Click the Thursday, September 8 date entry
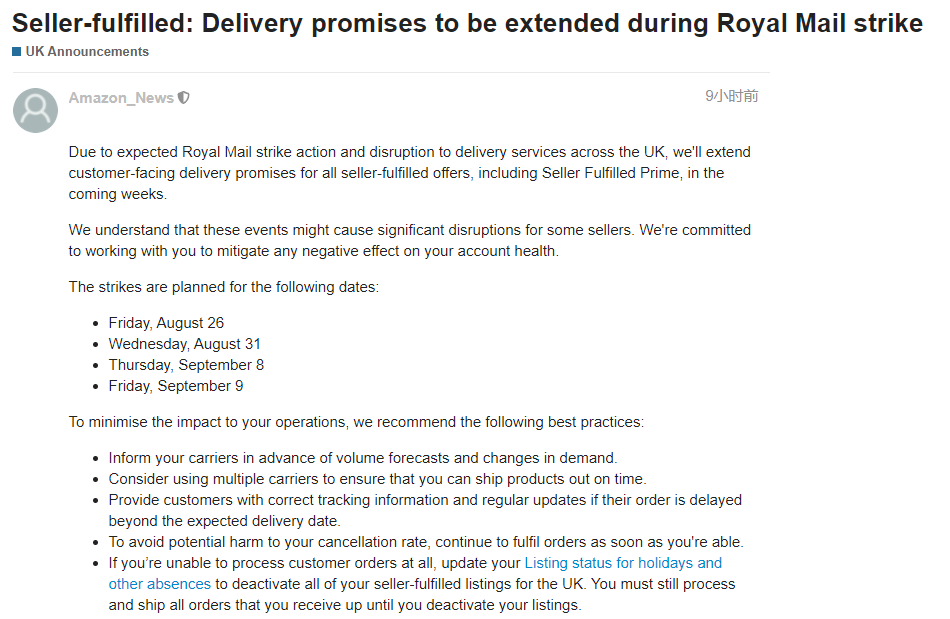The image size is (950, 619). (x=186, y=365)
